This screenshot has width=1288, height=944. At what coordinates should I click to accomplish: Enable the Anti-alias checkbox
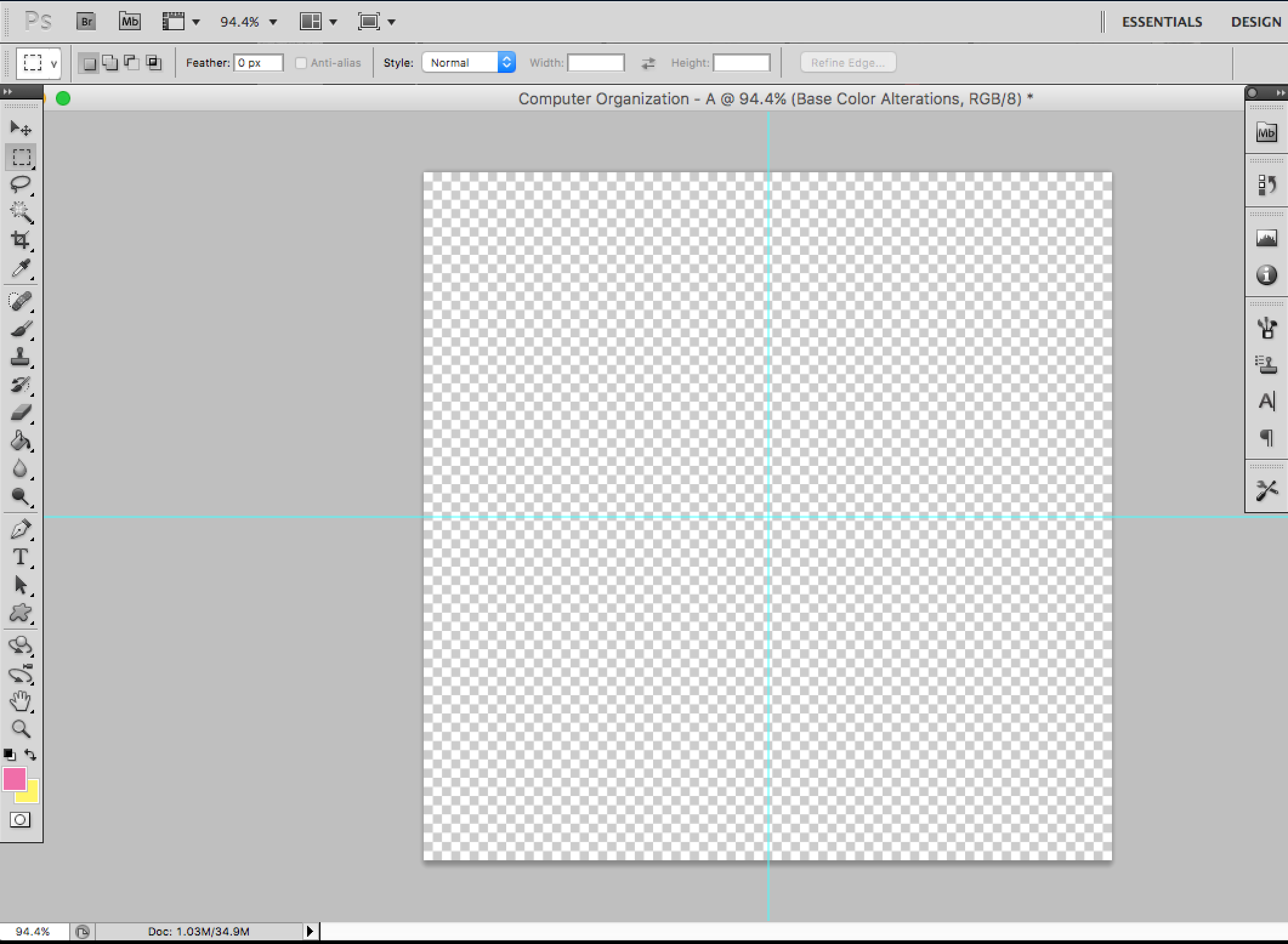tap(301, 63)
